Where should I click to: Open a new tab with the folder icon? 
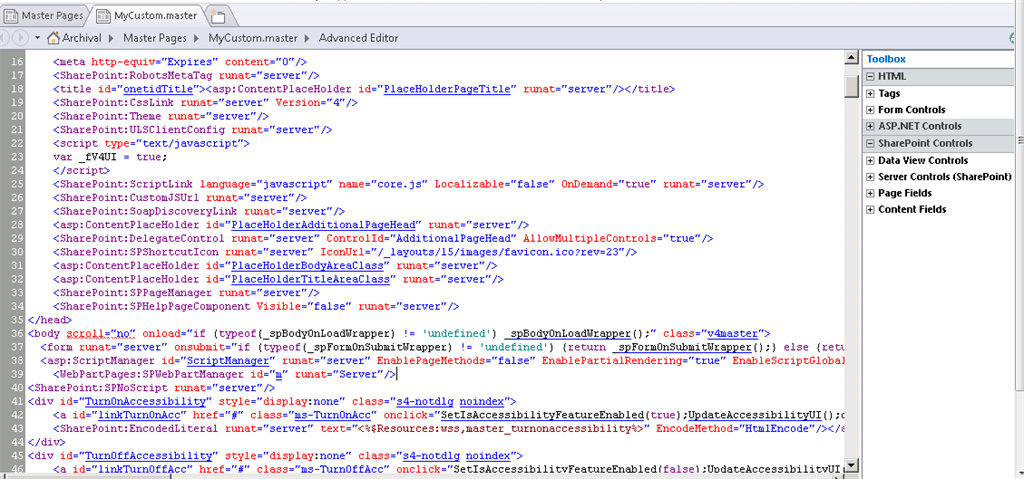(217, 16)
